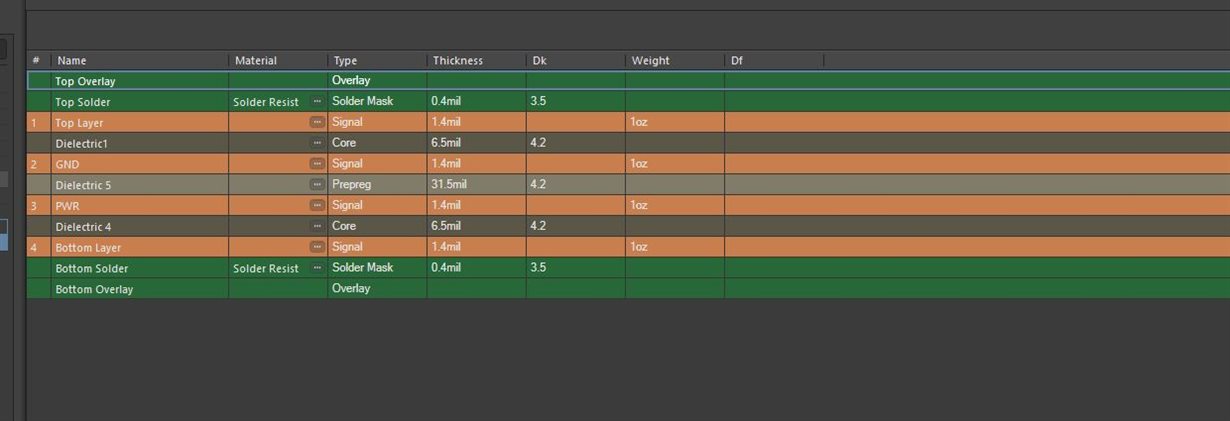Image resolution: width=1230 pixels, height=421 pixels.
Task: Click Overlay type of Bottom Overlay row
Action: 351,288
